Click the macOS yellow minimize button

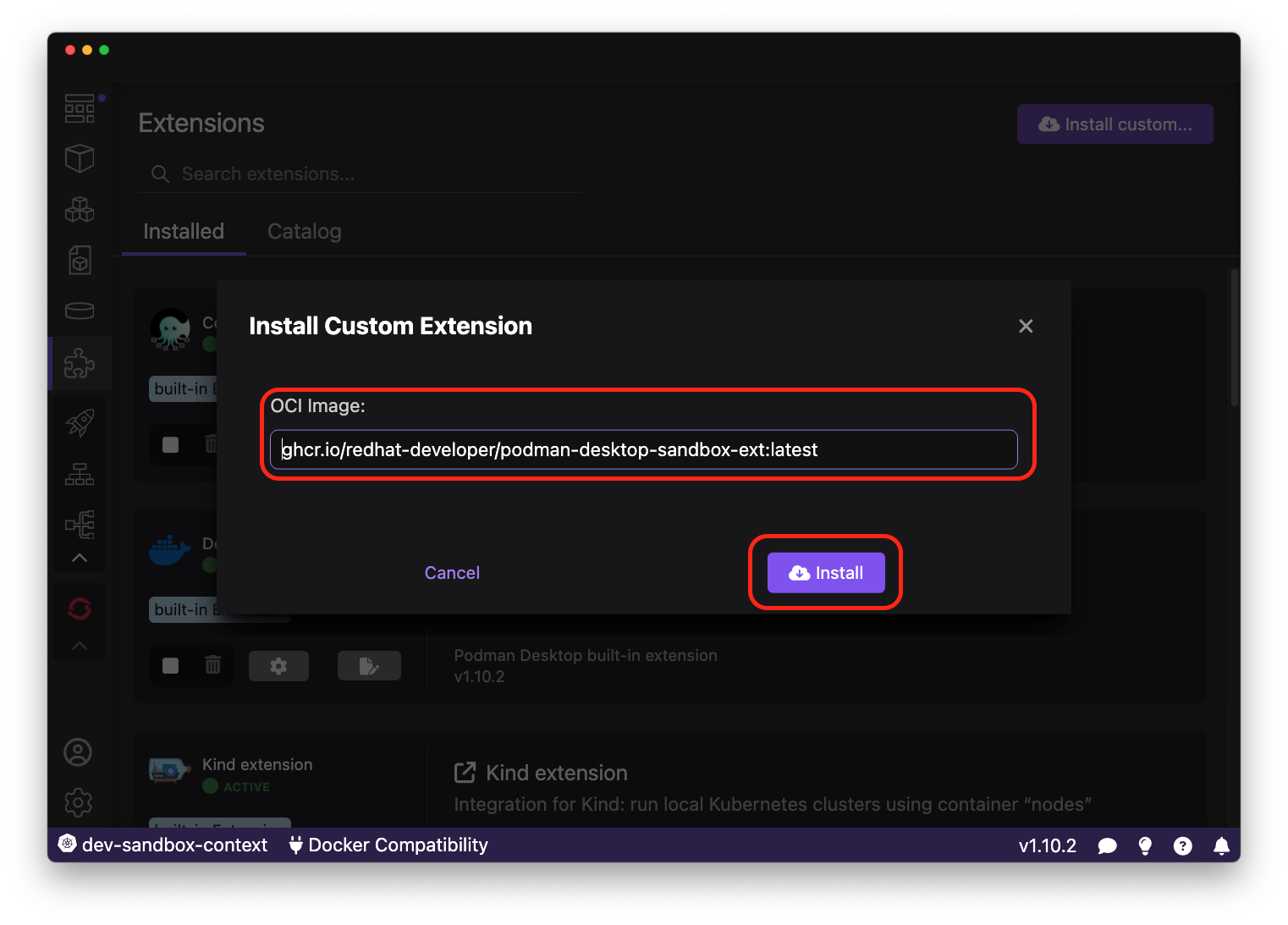(x=87, y=50)
